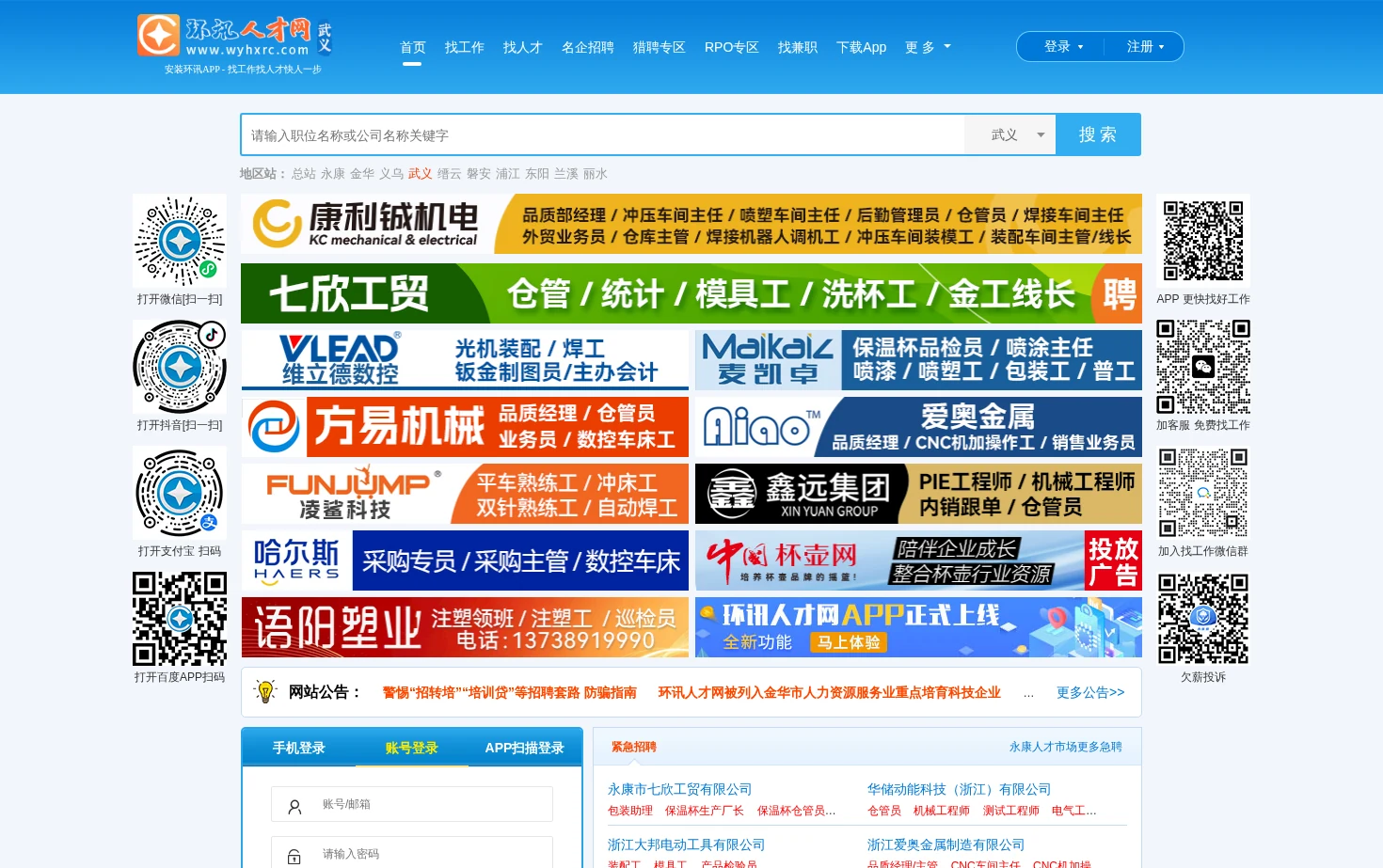1383x868 pixels.
Task: Open the Aiao 爱奥金属 banner
Action: pos(918,427)
